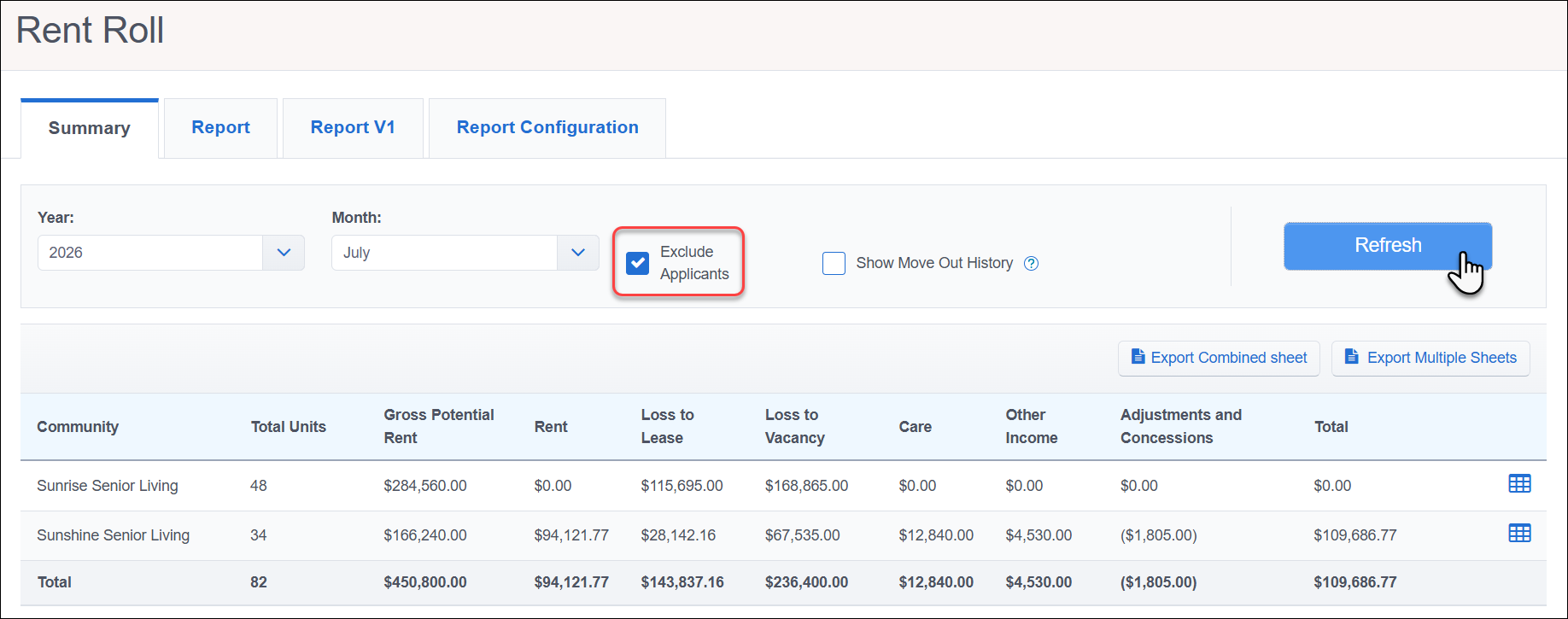This screenshot has width=1568, height=619.
Task: Switch to the Summary tab
Action: pyautogui.click(x=90, y=128)
